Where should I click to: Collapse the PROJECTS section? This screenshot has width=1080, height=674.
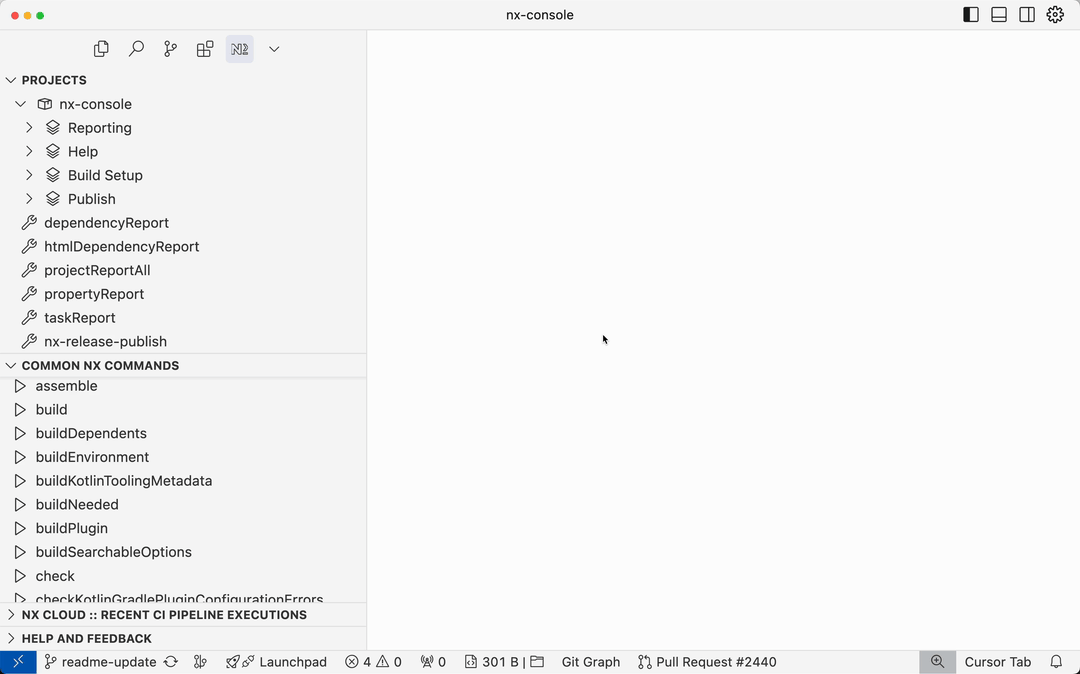(x=10, y=81)
